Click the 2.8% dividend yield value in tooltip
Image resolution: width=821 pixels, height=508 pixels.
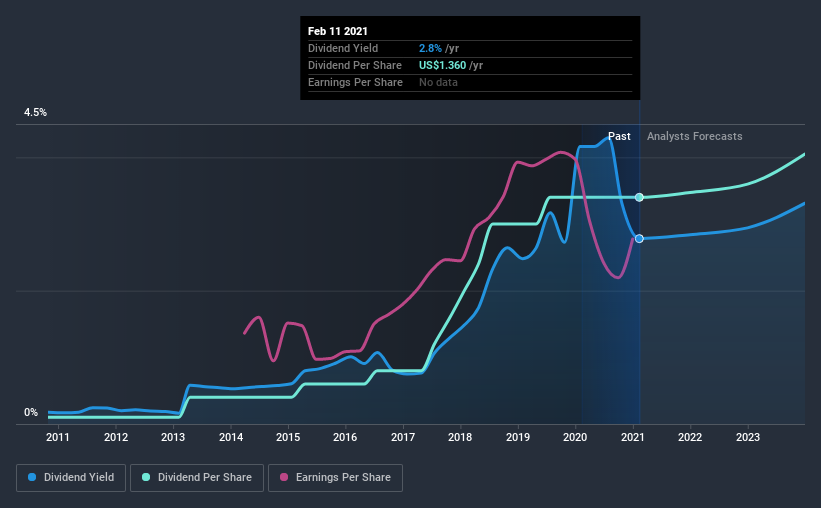pyautogui.click(x=430, y=48)
